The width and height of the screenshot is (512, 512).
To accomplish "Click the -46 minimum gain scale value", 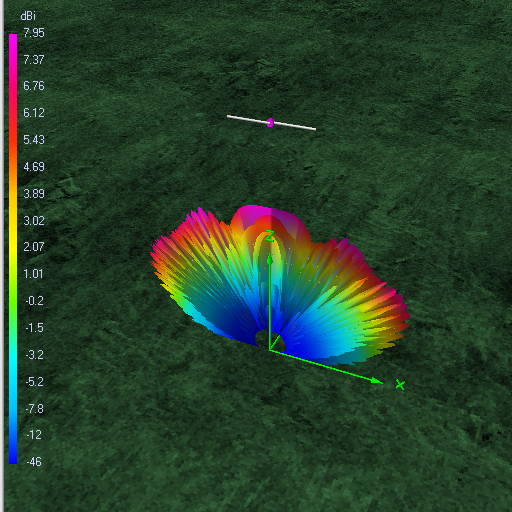I will pyautogui.click(x=34, y=462).
